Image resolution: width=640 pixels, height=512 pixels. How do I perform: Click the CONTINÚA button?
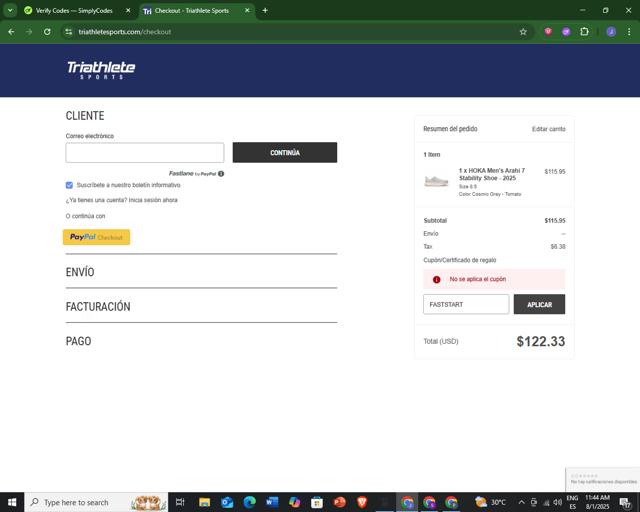click(285, 153)
